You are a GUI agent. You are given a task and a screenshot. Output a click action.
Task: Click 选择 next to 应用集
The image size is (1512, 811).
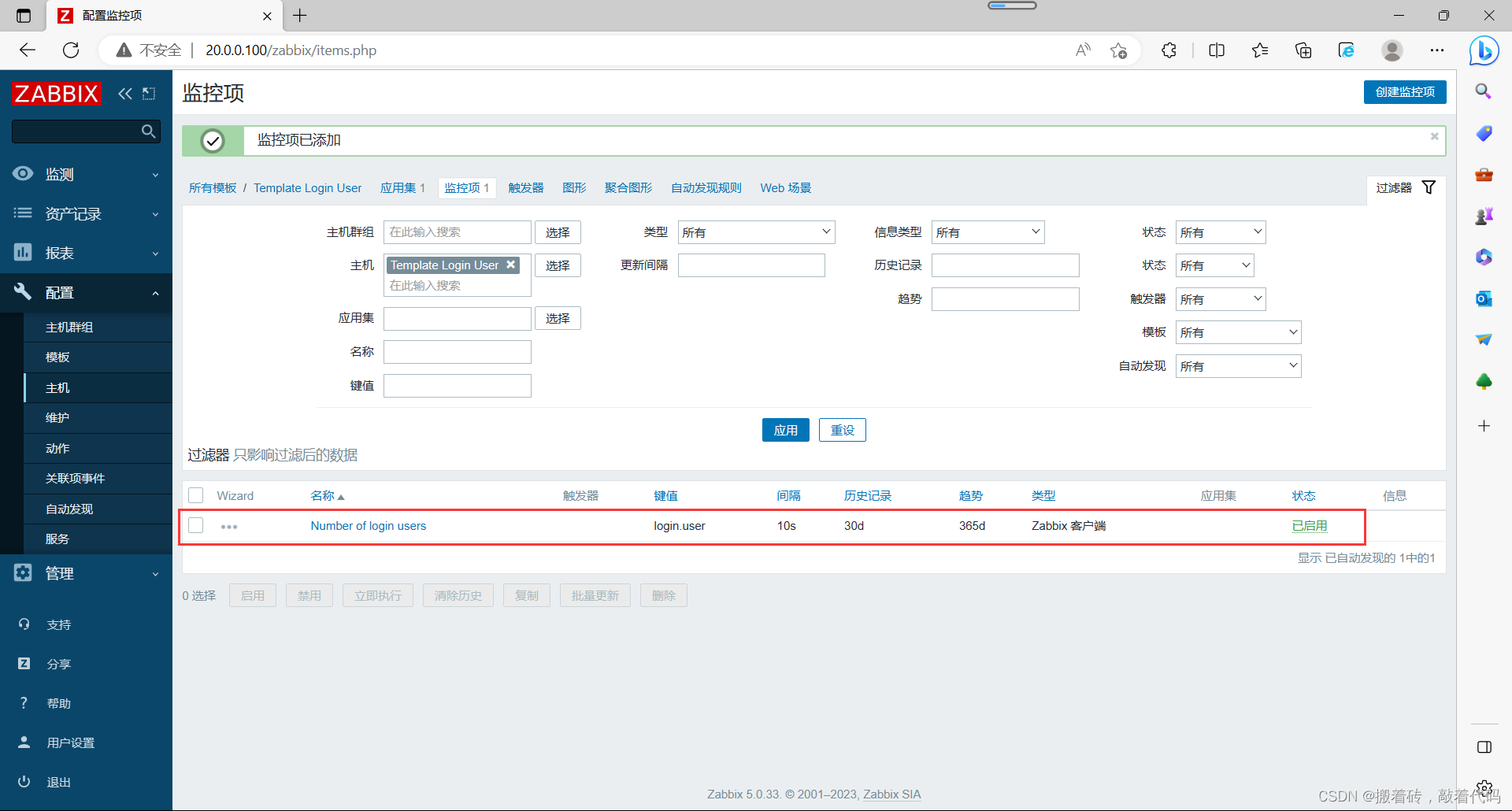[x=558, y=318]
